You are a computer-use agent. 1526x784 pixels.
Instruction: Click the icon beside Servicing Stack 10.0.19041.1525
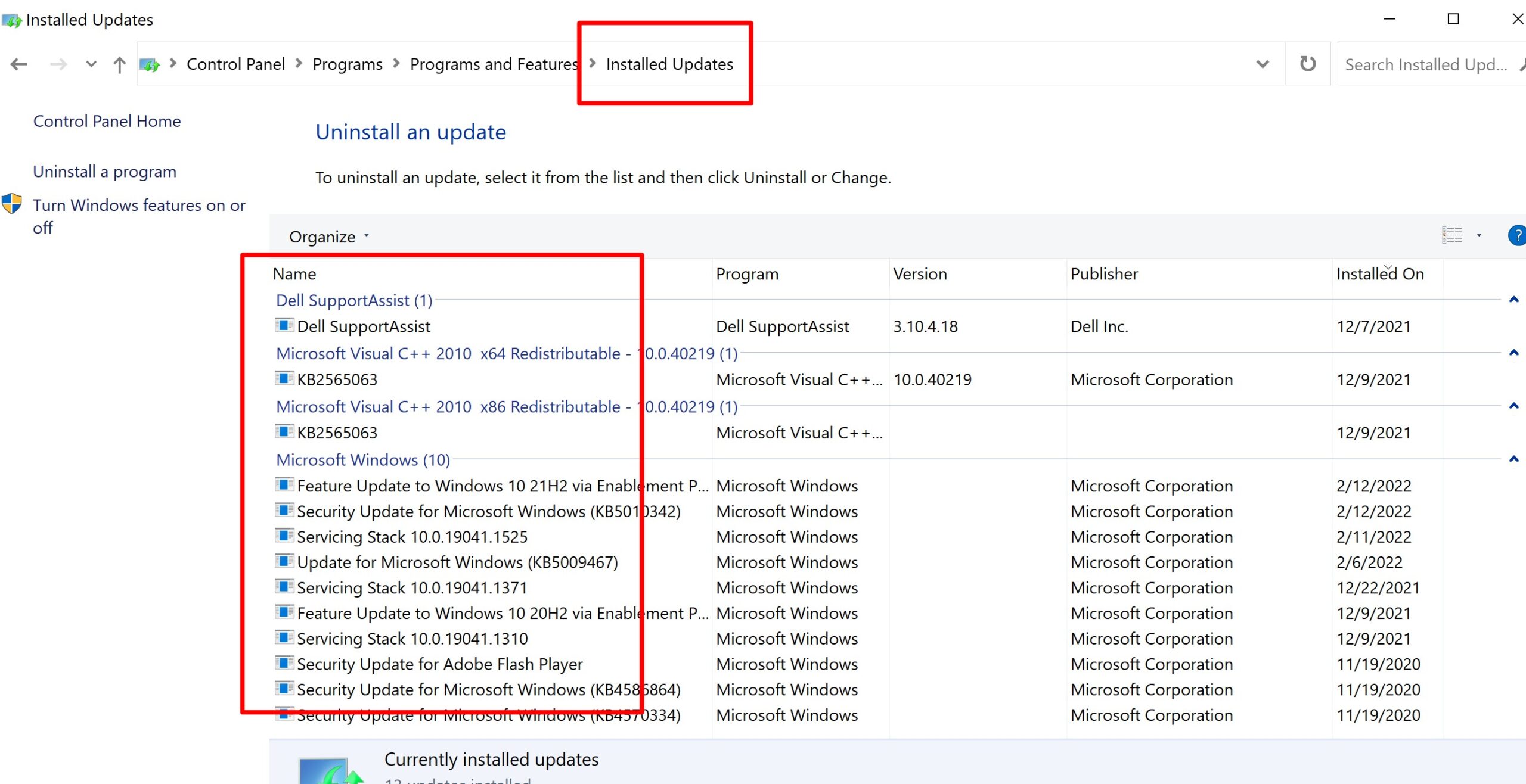pos(284,536)
